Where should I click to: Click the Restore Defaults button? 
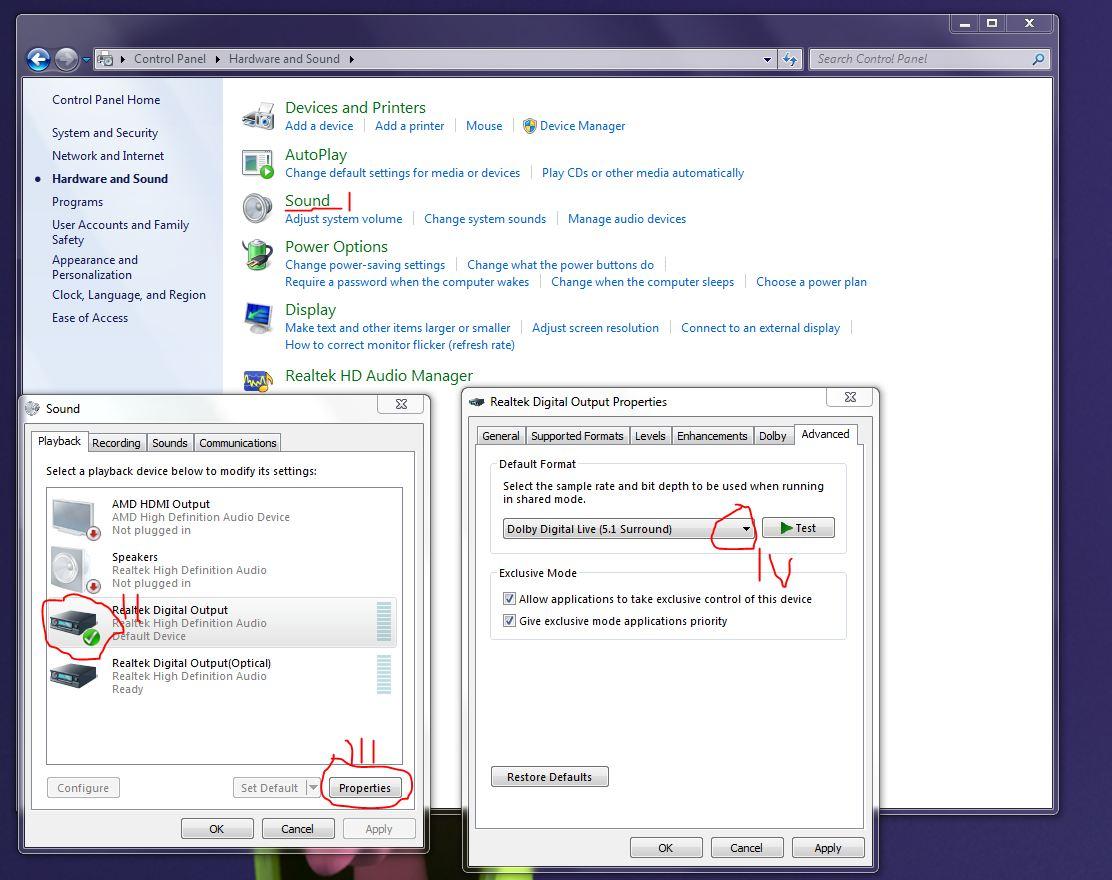[x=549, y=776]
